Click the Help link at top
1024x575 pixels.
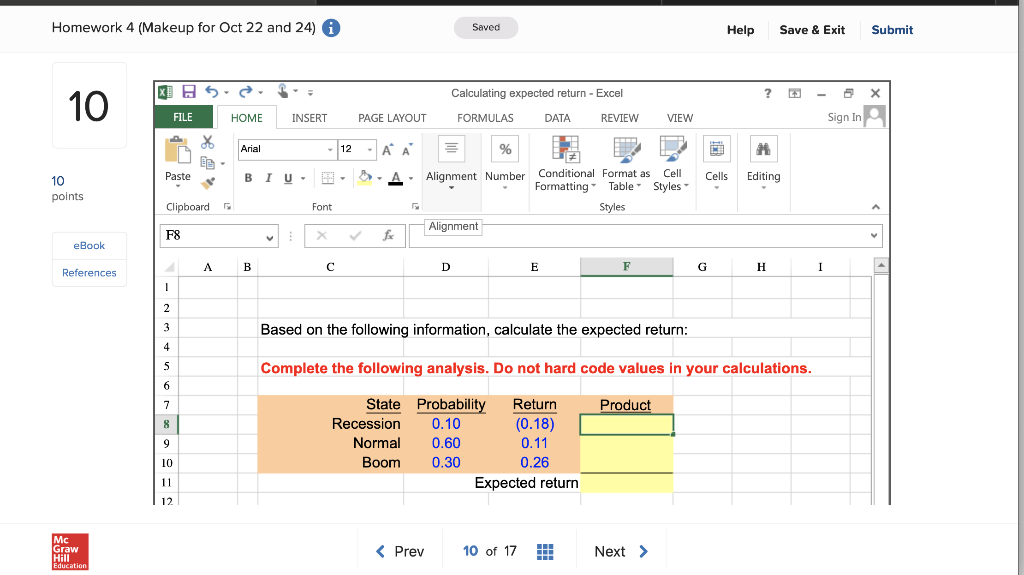click(741, 29)
